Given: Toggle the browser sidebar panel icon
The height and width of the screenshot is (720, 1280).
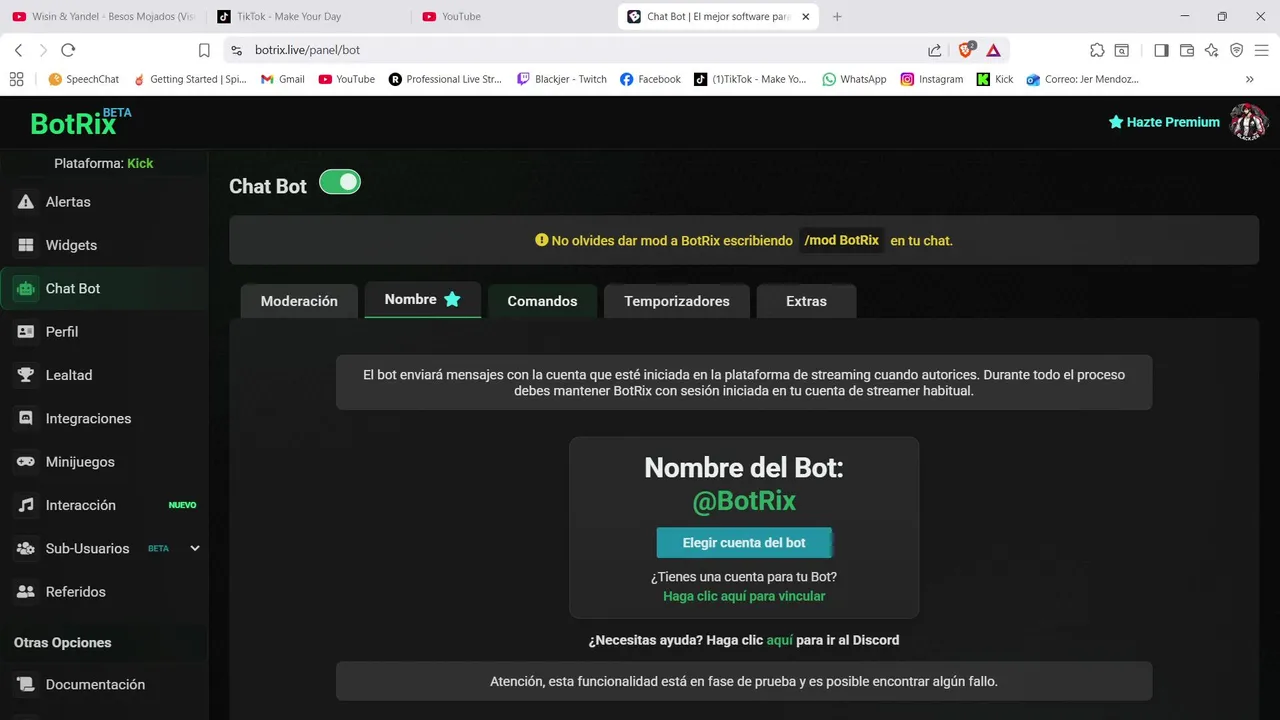Looking at the screenshot, I should 1161,50.
